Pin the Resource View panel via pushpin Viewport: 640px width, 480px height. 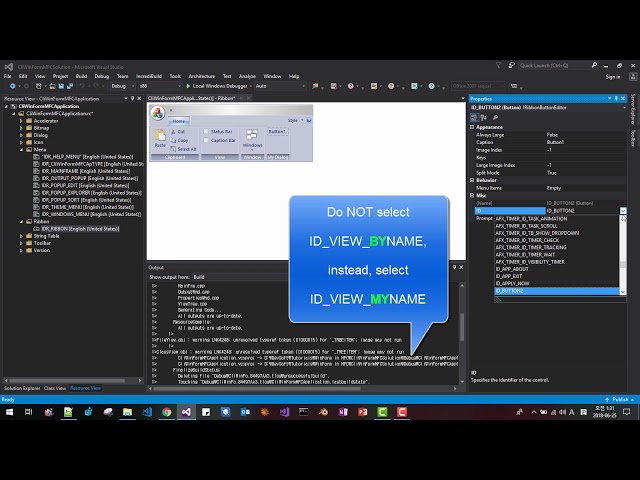132,98
